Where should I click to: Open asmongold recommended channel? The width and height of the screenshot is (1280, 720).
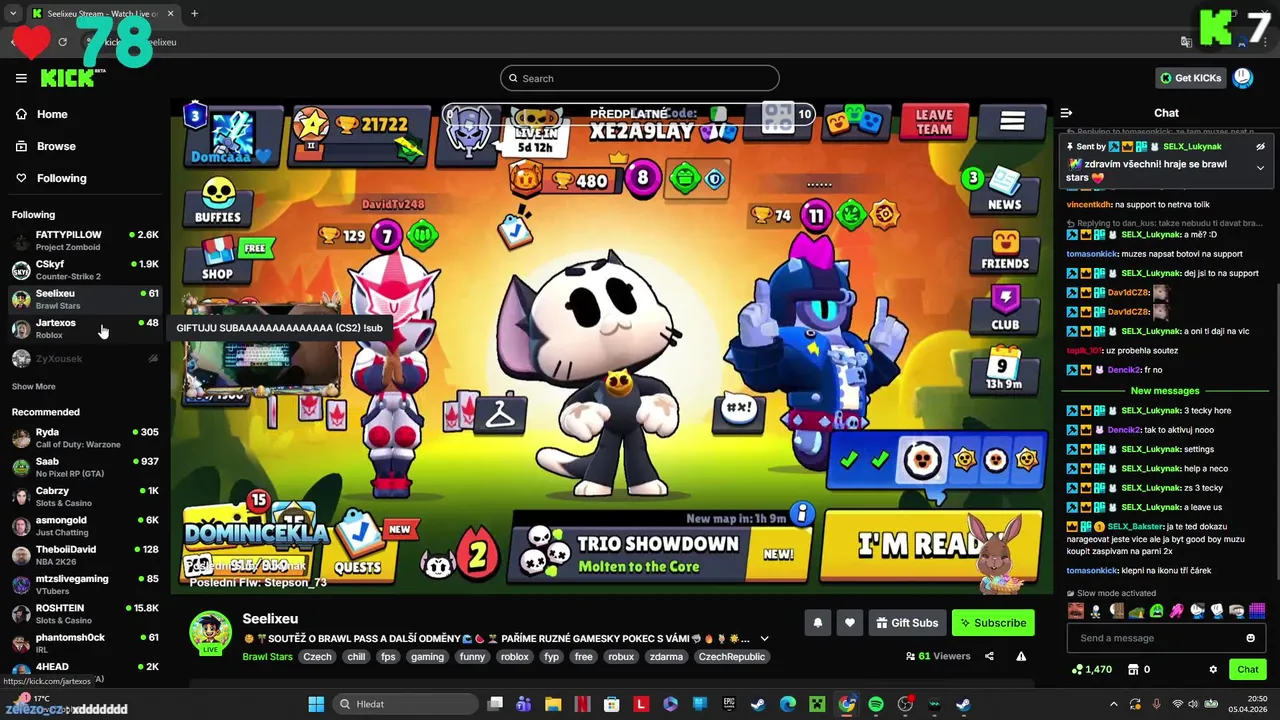click(x=84, y=526)
